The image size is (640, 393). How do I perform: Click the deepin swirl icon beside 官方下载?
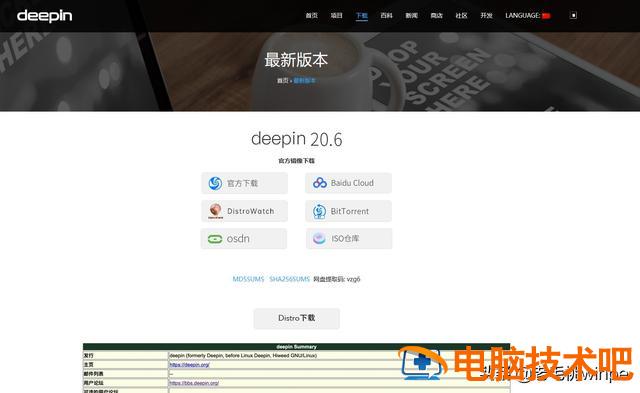pos(215,183)
